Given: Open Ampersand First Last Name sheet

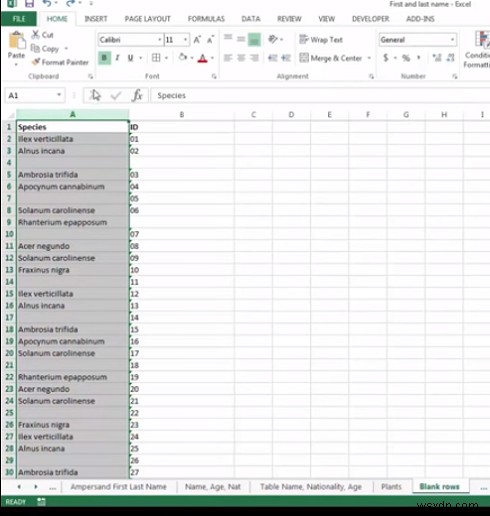Looking at the screenshot, I should point(118,487).
